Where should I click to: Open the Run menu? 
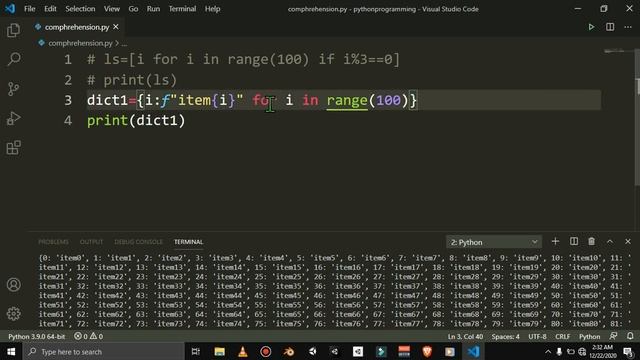153,9
